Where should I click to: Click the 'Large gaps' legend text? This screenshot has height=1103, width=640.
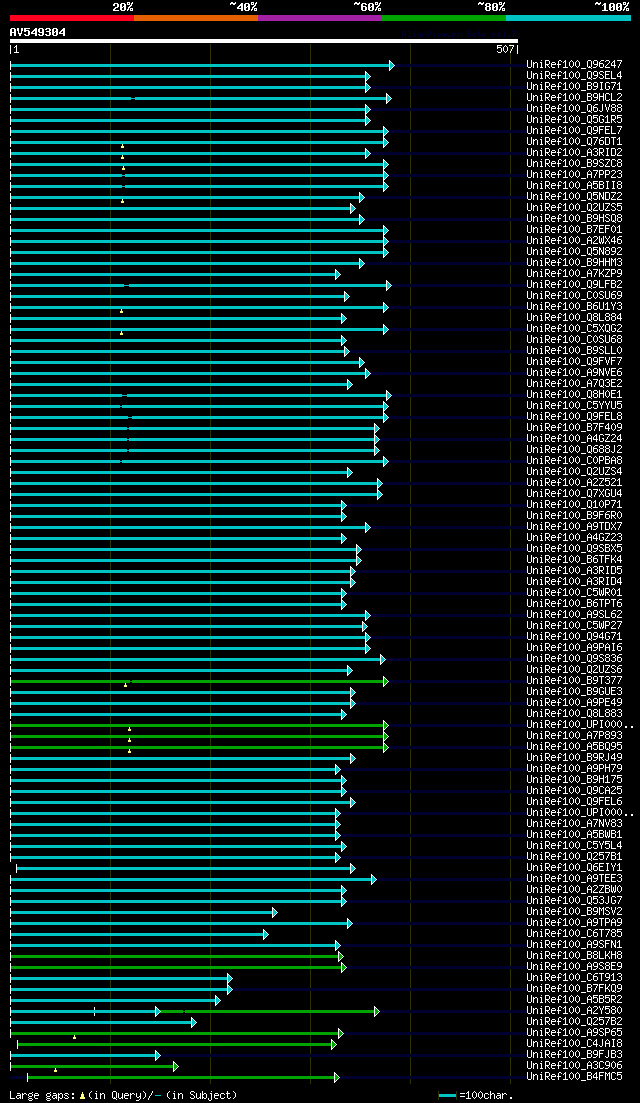tap(42, 1095)
